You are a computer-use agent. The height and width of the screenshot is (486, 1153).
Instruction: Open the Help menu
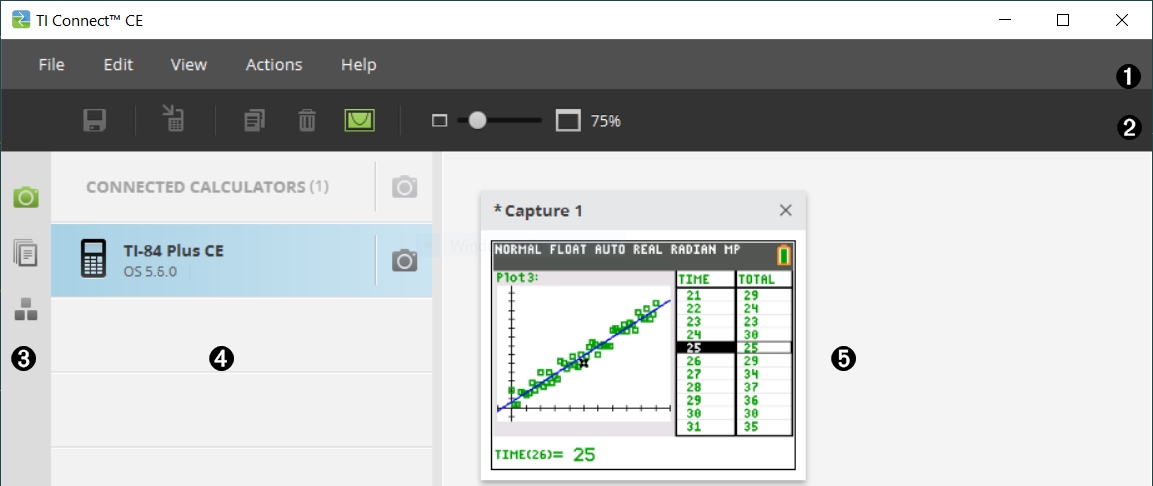358,65
